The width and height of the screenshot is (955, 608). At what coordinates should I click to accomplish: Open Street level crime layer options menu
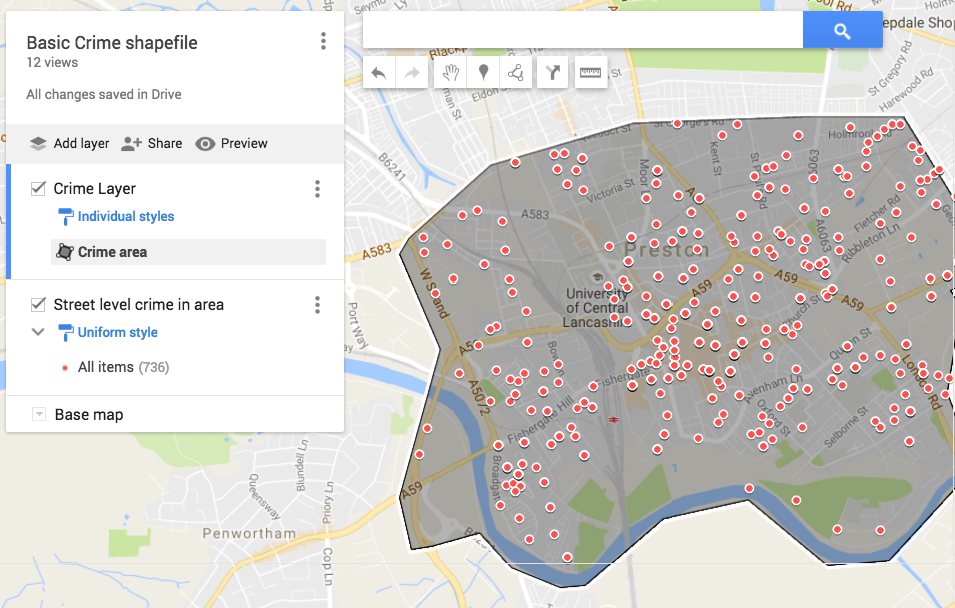(317, 305)
